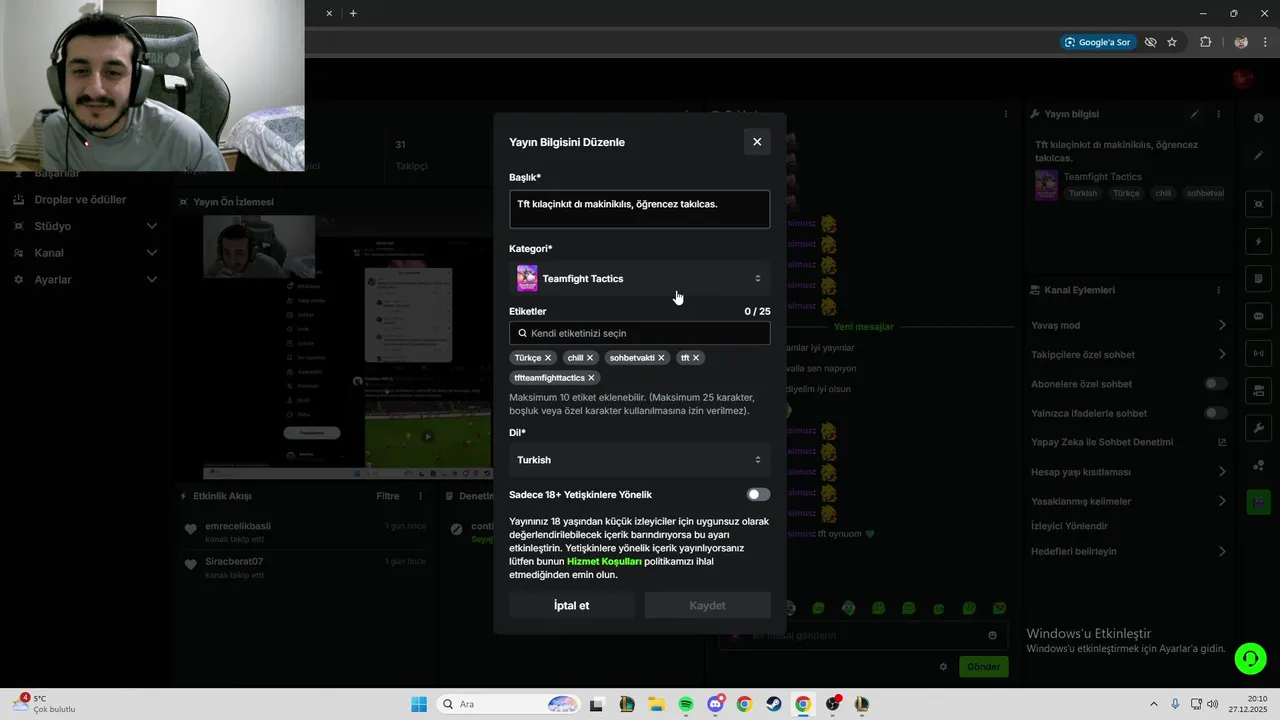The width and height of the screenshot is (1280, 720).
Task: Click the İptal et button
Action: pos(571,605)
